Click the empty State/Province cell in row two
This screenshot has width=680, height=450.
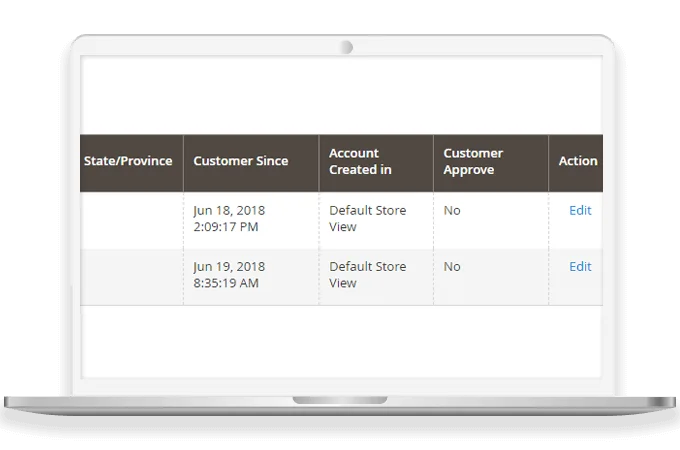pos(131,276)
